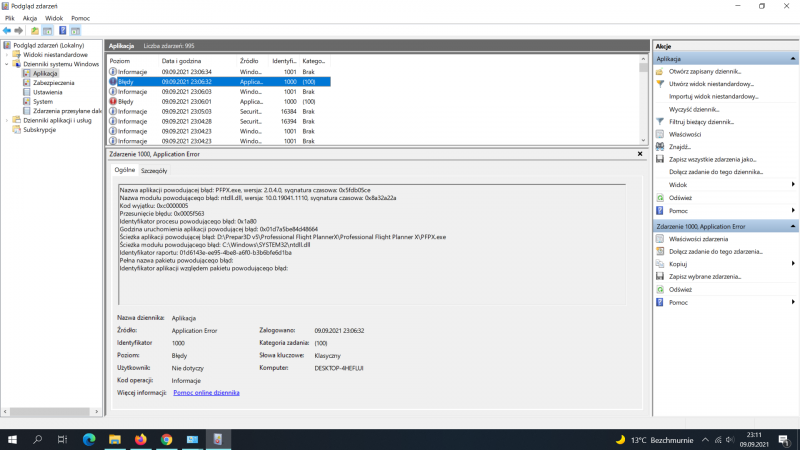800x450 pixels.
Task: Create custom view via Utwórz widok niestandardowy
Action: pyautogui.click(x=711, y=84)
